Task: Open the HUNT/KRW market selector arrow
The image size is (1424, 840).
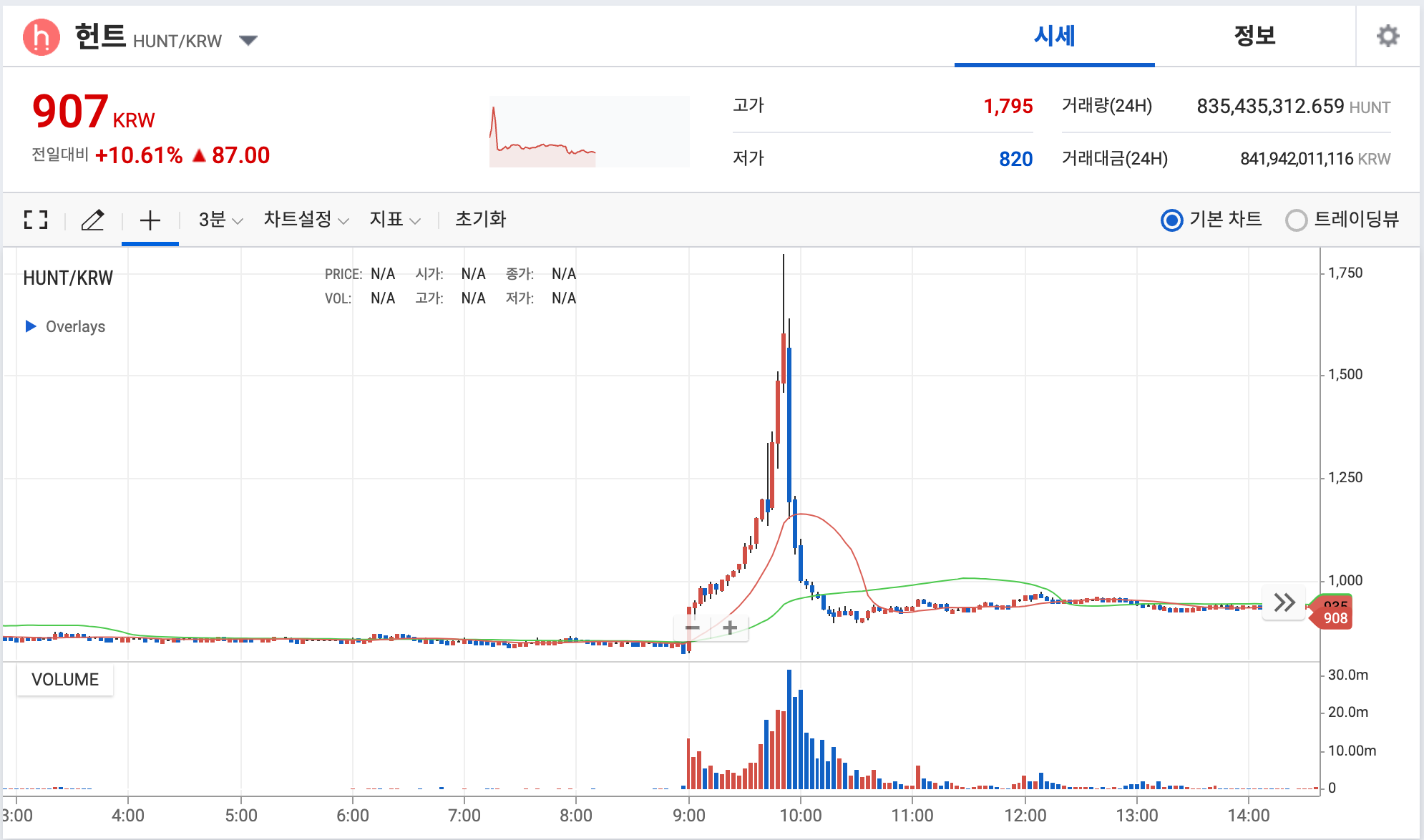Action: click(x=248, y=40)
